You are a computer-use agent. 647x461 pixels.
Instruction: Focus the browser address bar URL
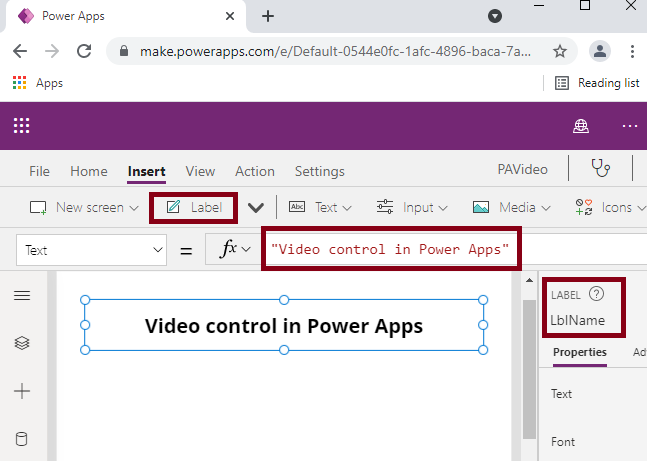pos(335,51)
